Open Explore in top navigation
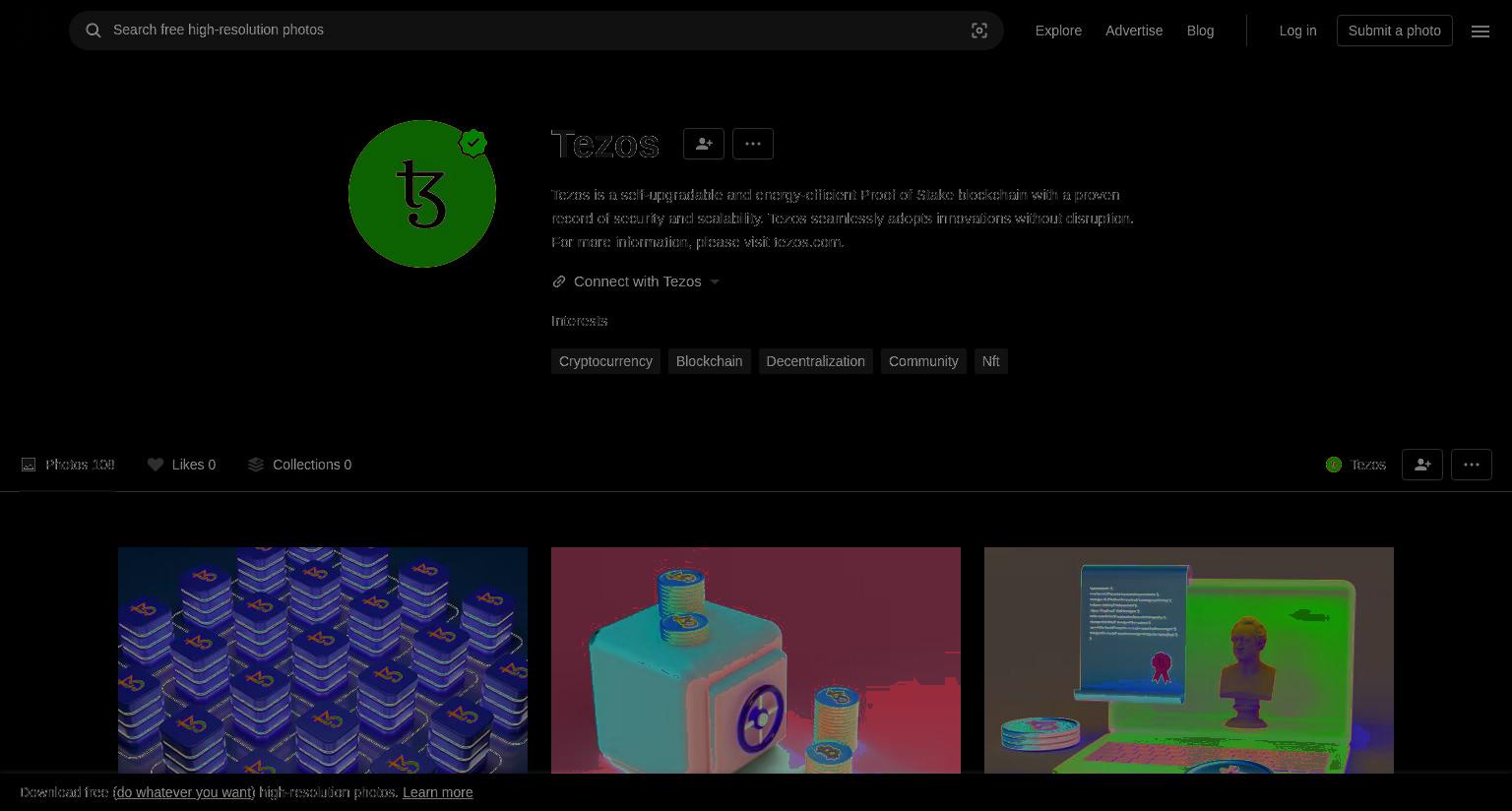Viewport: 1512px width, 811px height. tap(1058, 31)
